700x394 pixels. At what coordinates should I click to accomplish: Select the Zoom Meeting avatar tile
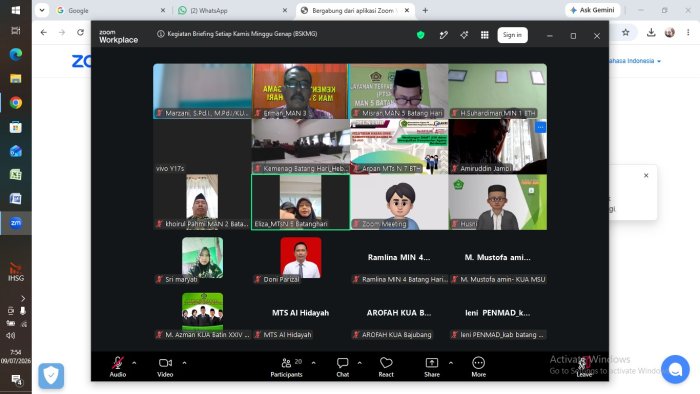point(399,202)
